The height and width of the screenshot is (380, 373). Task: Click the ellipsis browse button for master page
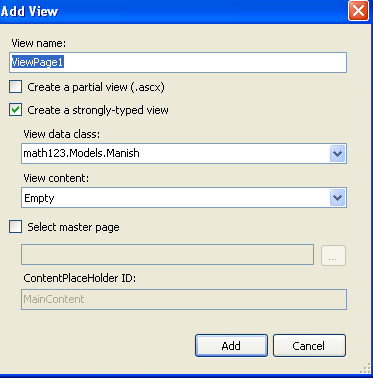(x=333, y=256)
